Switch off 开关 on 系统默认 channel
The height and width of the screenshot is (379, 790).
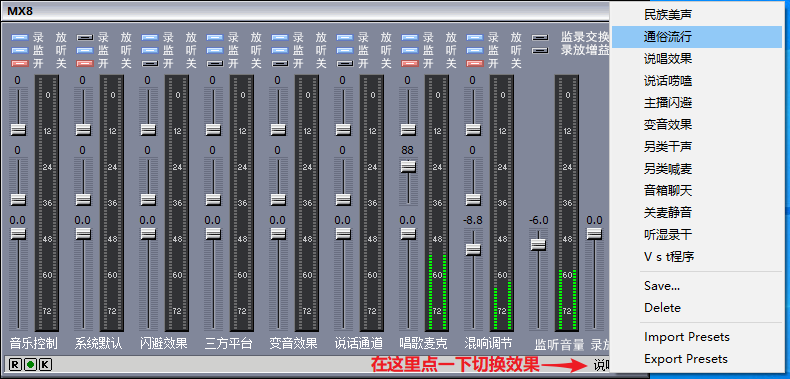coord(85,64)
